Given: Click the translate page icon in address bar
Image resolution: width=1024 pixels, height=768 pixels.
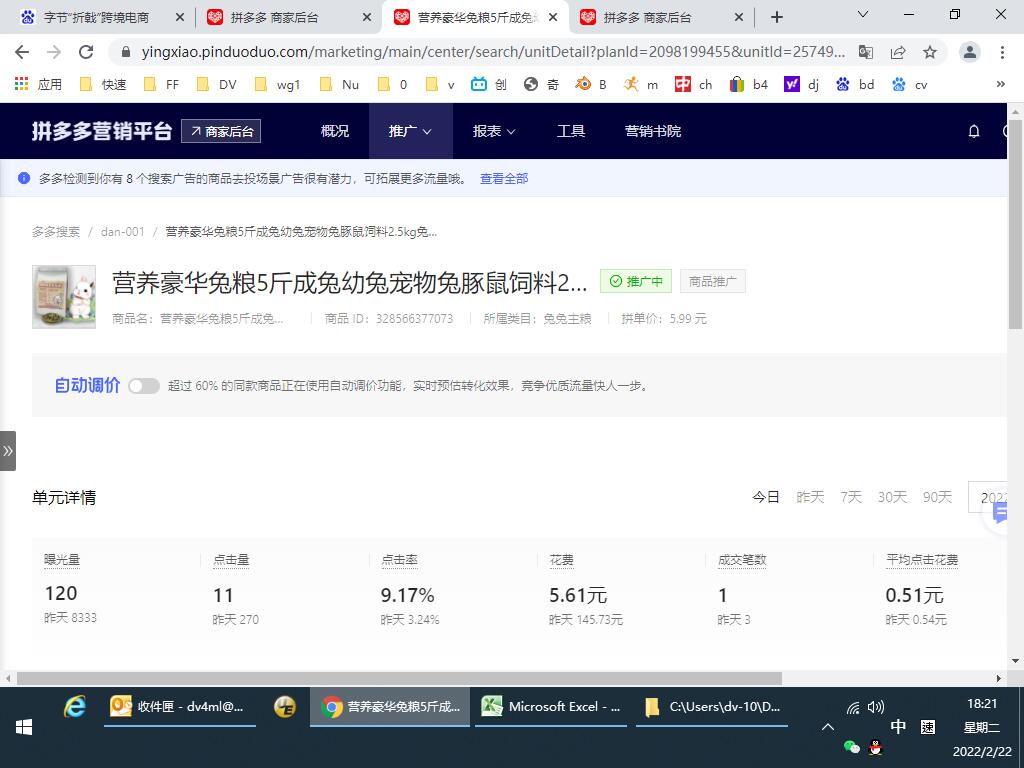Looking at the screenshot, I should point(866,52).
